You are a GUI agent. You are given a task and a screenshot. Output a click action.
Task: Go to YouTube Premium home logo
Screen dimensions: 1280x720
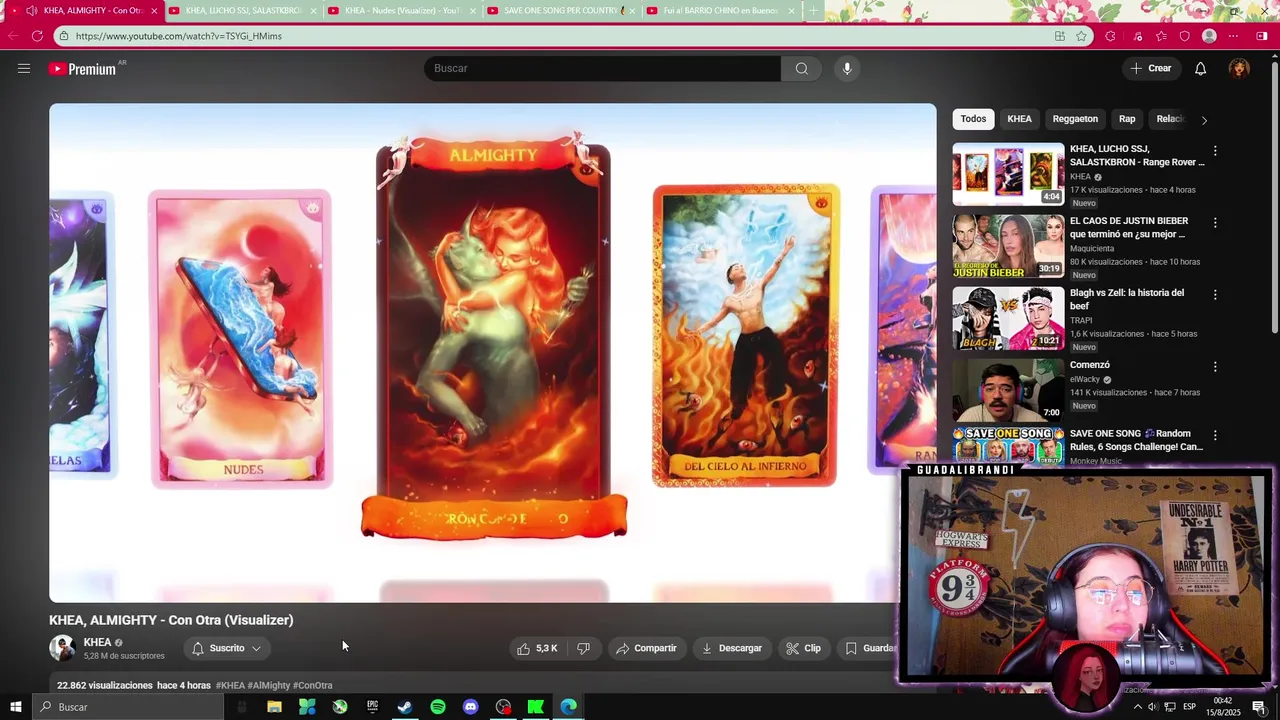pos(82,69)
